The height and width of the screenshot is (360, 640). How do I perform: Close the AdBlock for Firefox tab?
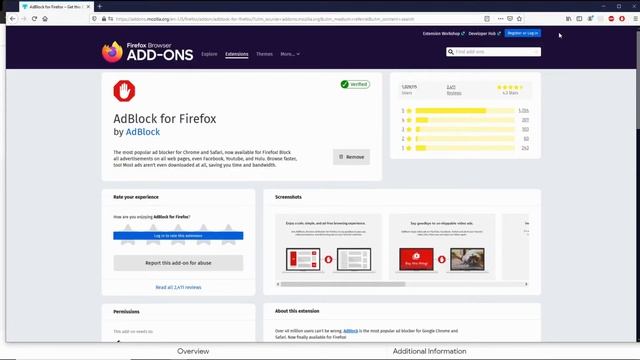88,7
